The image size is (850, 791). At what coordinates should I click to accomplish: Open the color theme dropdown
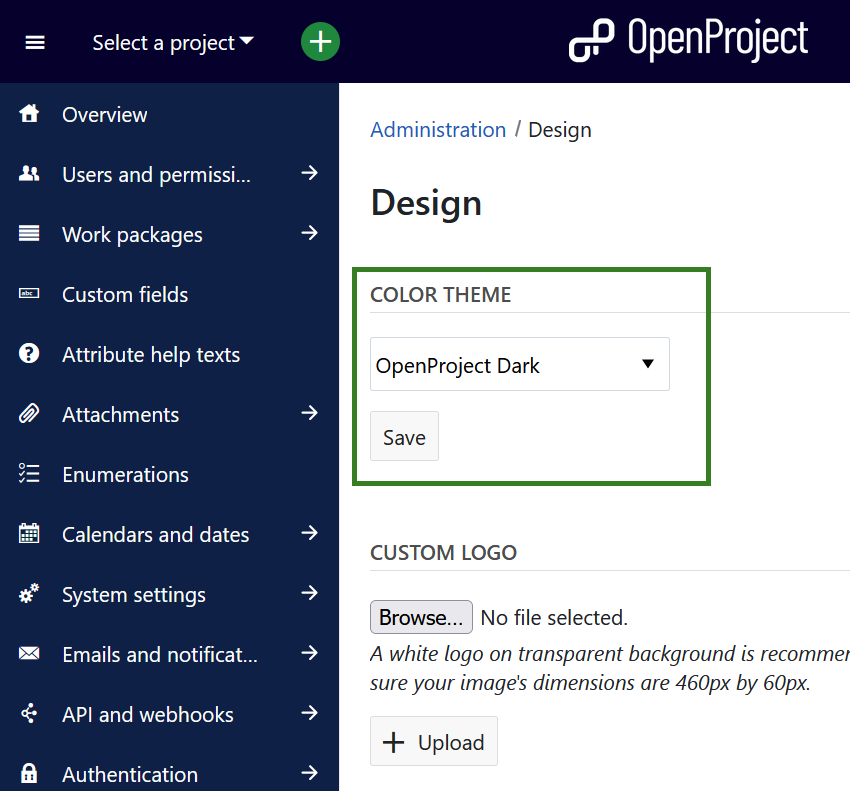point(519,365)
